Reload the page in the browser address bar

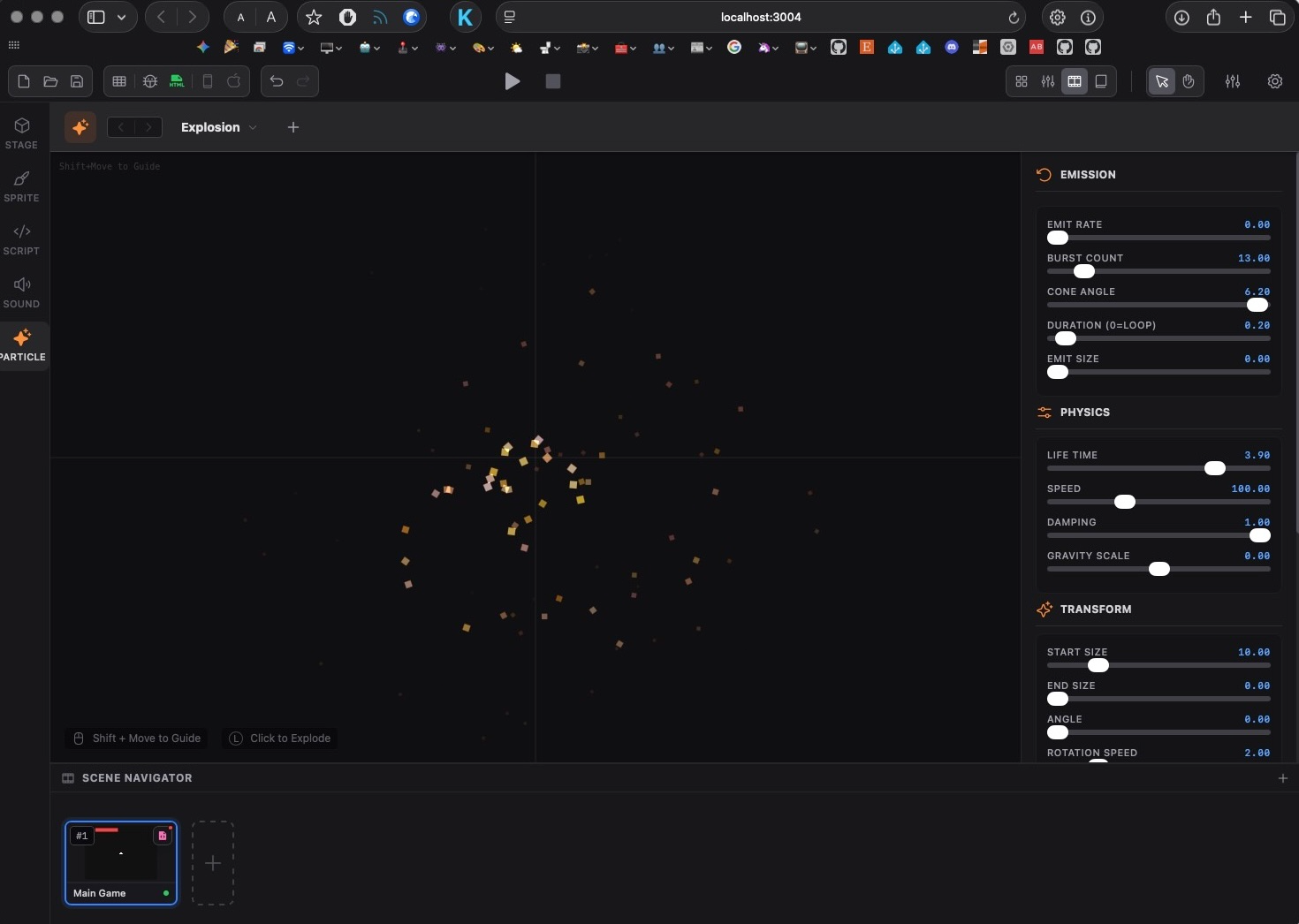pyautogui.click(x=1014, y=18)
